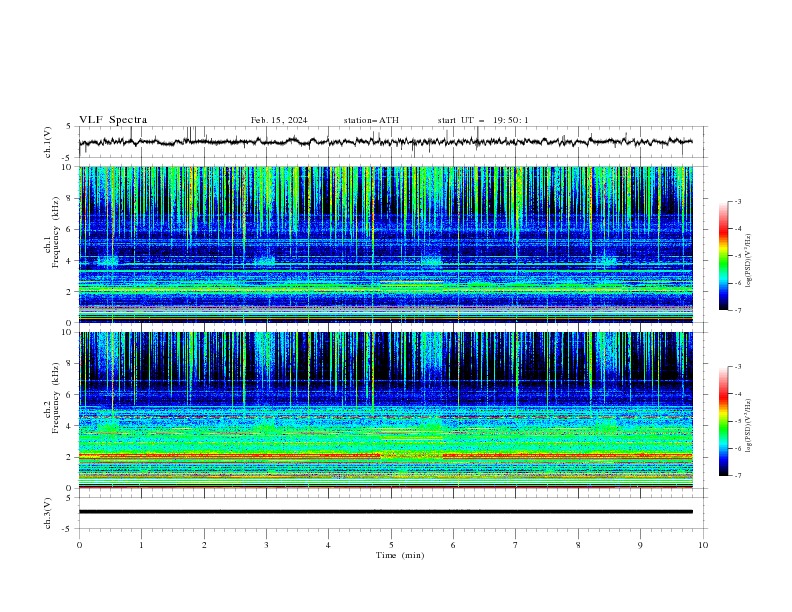This screenshot has width=792, height=612.
Task: Click time axis tick label "8"
Action: 578,545
